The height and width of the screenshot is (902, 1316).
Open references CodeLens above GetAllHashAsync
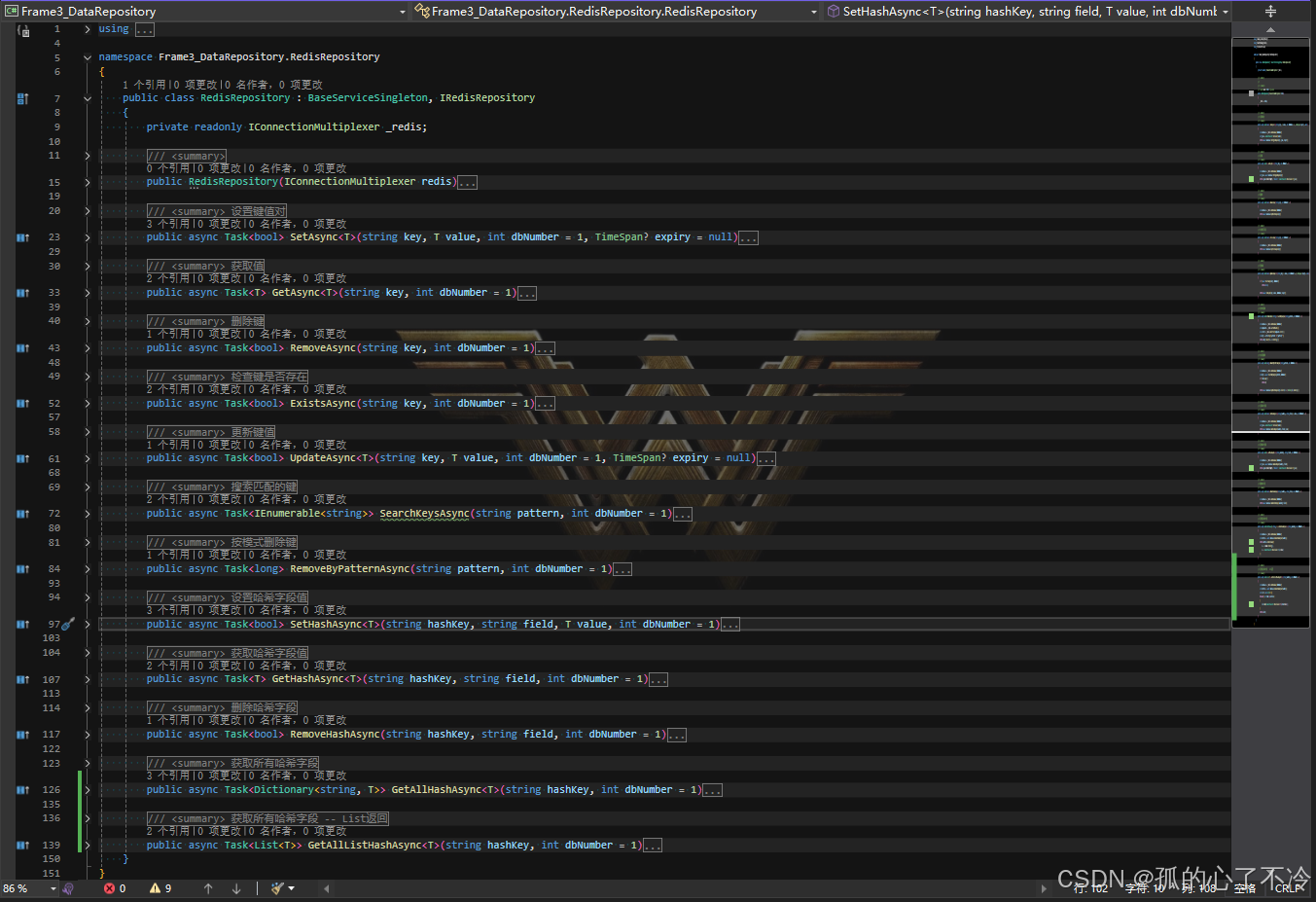(168, 776)
